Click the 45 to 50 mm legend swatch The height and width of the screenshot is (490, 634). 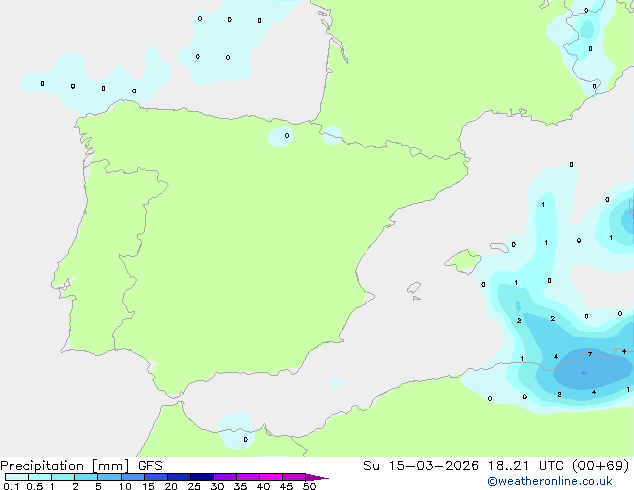[x=294, y=477]
